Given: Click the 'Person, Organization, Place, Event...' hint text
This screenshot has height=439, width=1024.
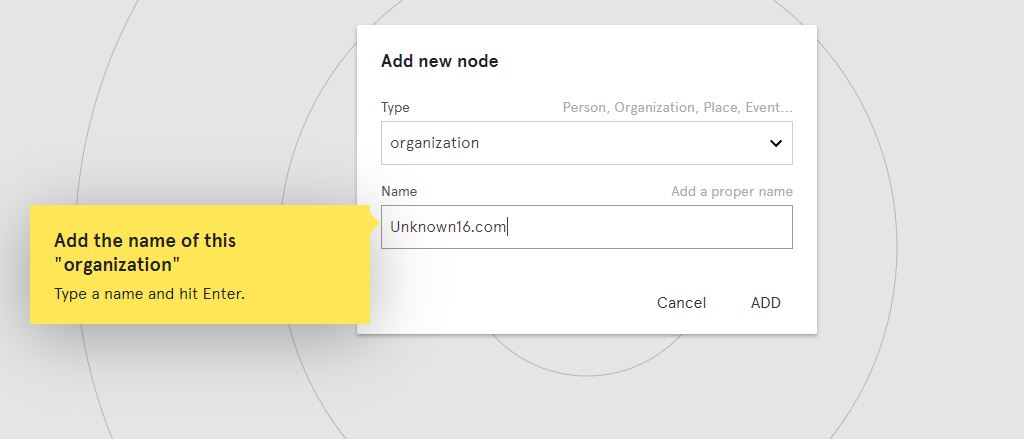Looking at the screenshot, I should 677,108.
